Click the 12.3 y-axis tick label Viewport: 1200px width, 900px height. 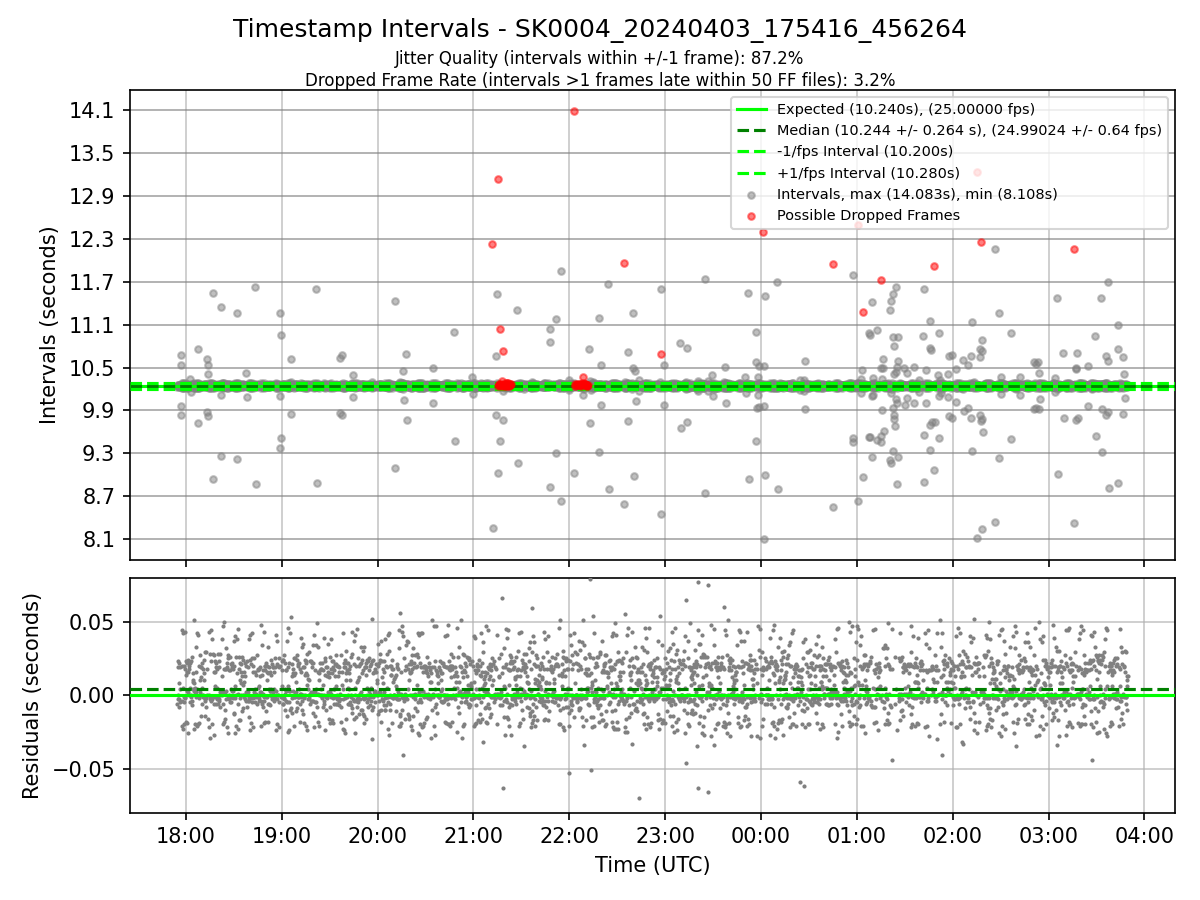[93, 239]
